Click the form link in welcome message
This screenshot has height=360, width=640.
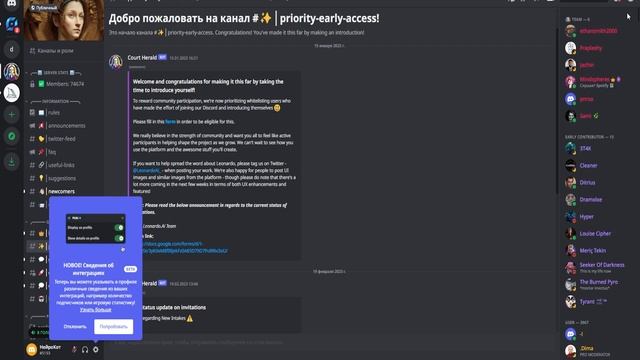[170, 122]
